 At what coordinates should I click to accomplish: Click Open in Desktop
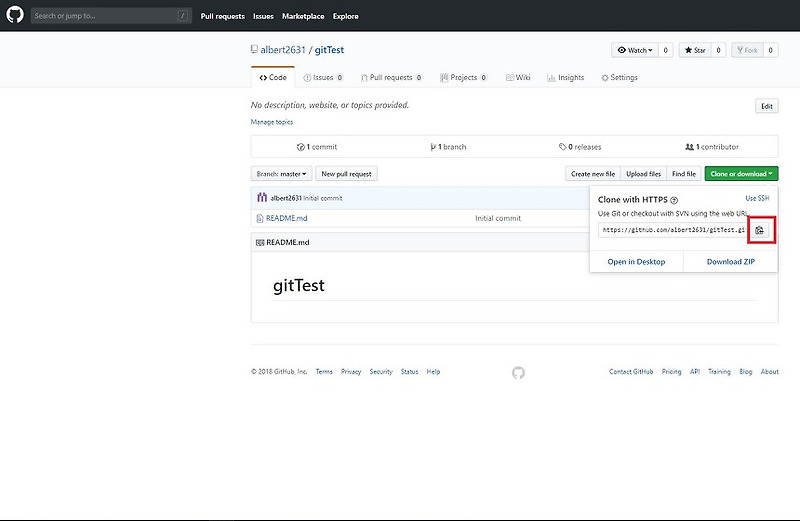(x=636, y=262)
